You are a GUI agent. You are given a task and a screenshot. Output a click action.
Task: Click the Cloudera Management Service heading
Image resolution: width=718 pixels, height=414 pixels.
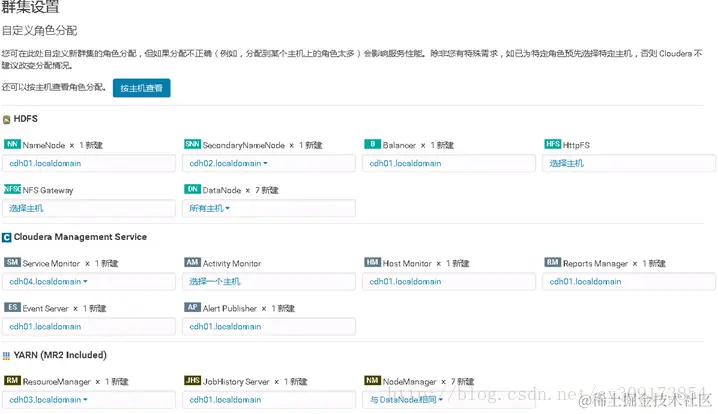pos(80,237)
